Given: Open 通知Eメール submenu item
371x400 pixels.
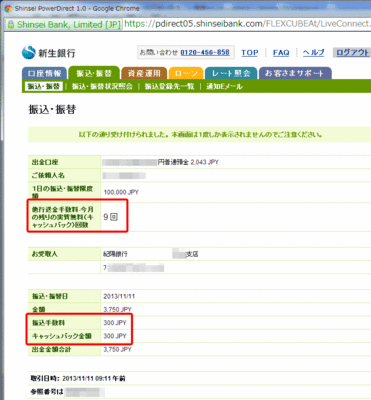Looking at the screenshot, I should click(x=224, y=86).
